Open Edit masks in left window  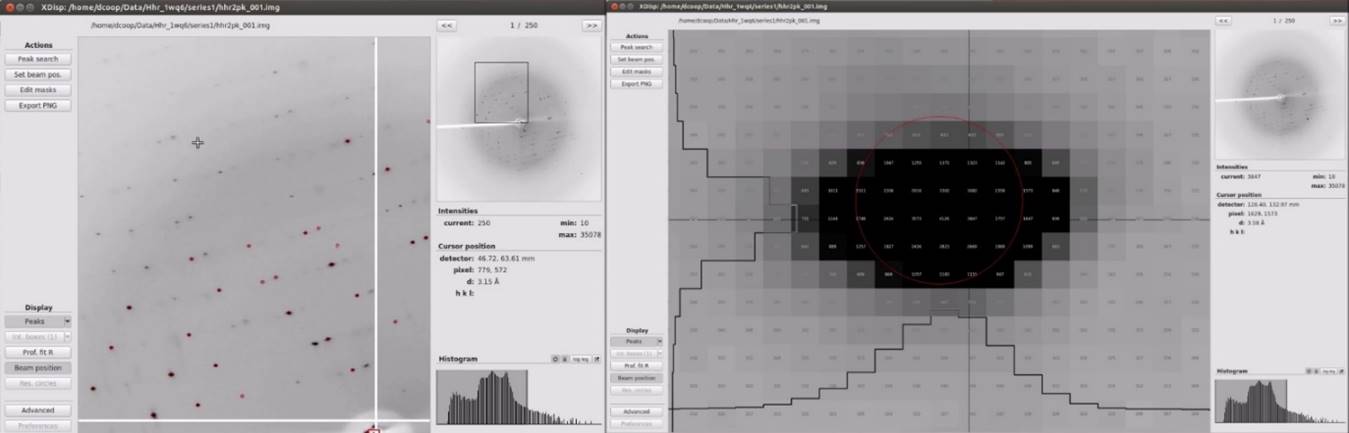coord(38,90)
